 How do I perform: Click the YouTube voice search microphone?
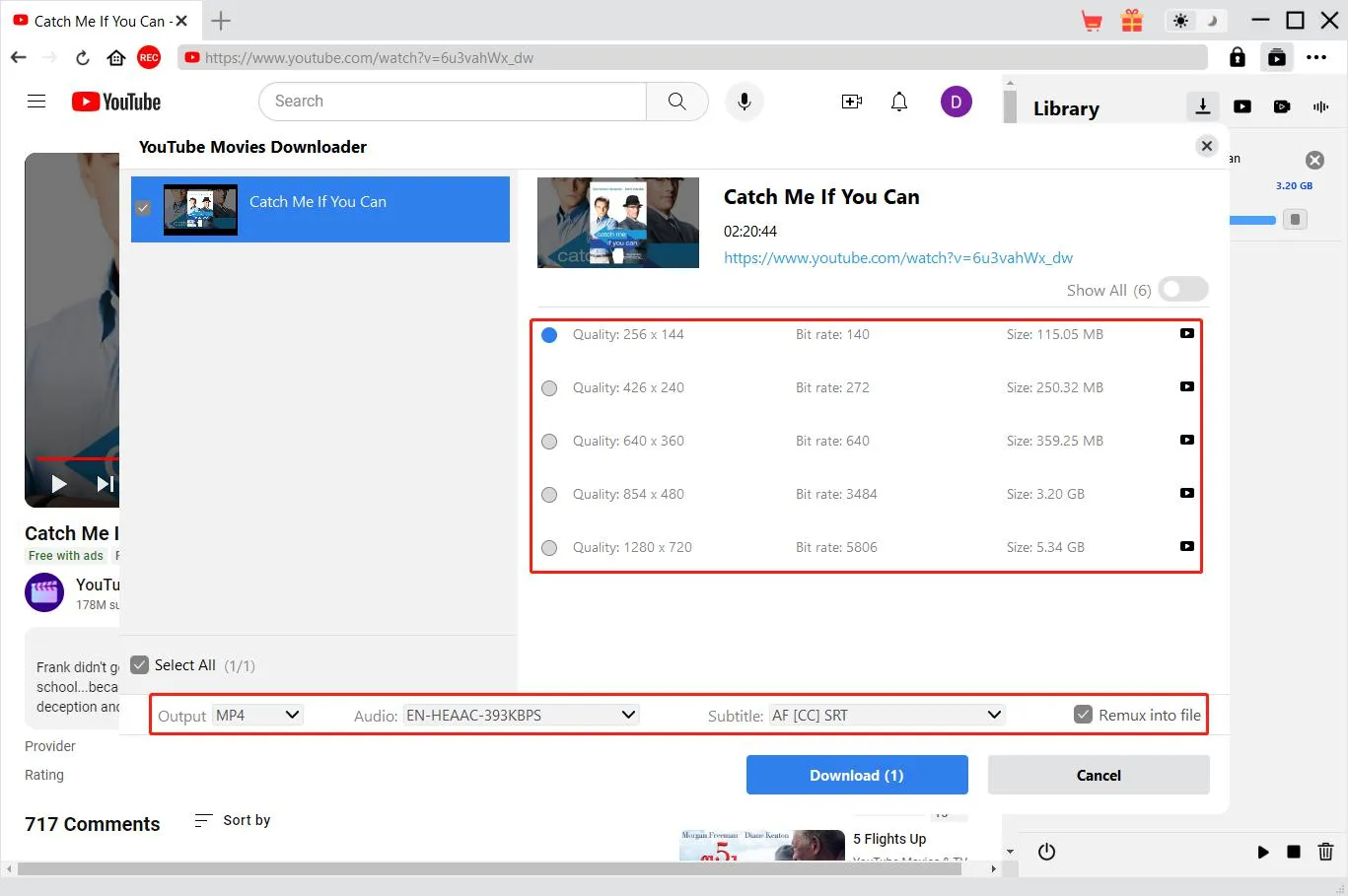pos(745,102)
